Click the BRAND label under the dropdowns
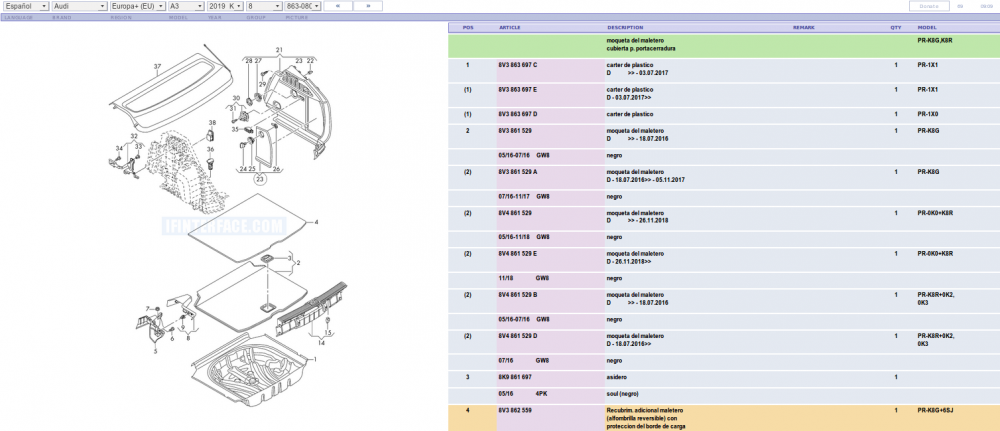The image size is (1000, 431). 61,17
